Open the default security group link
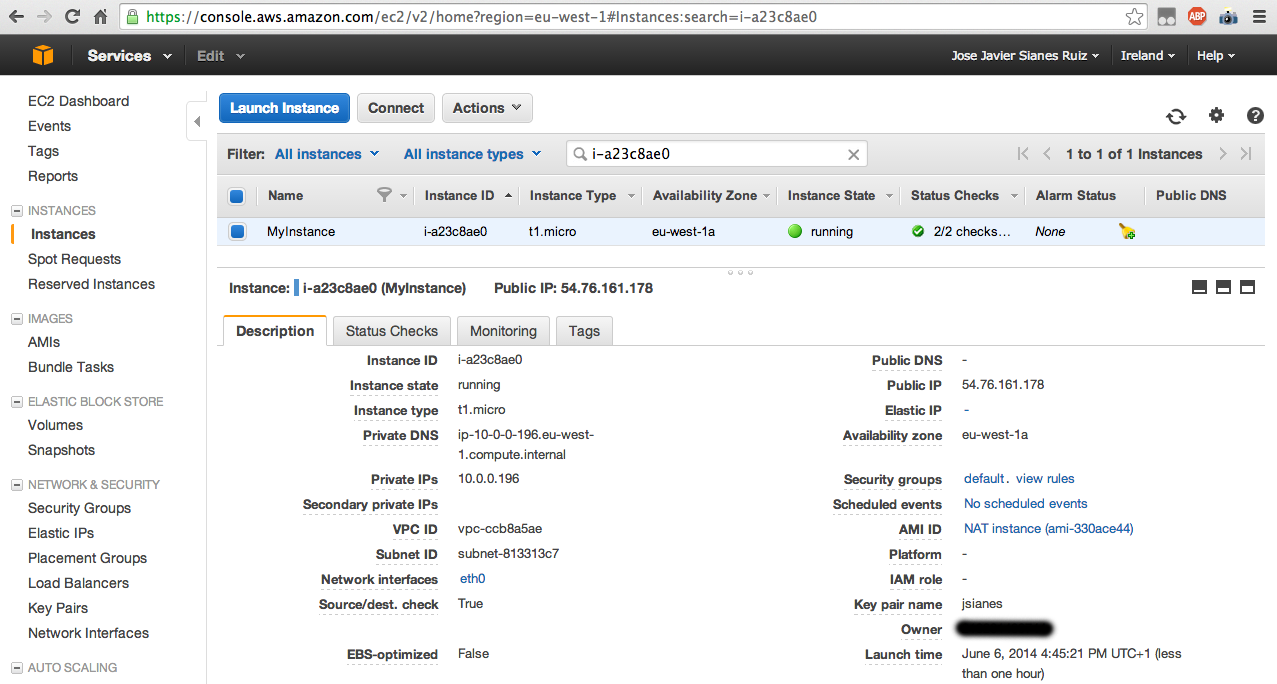 985,479
